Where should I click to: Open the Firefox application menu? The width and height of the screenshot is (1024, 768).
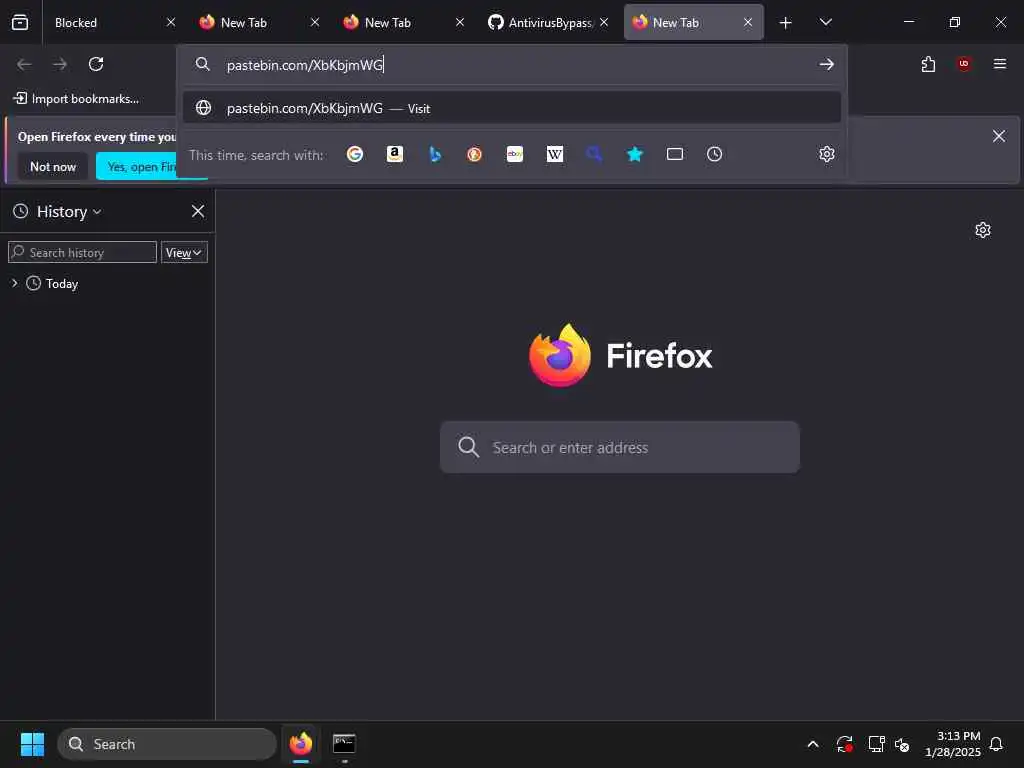(x=999, y=64)
